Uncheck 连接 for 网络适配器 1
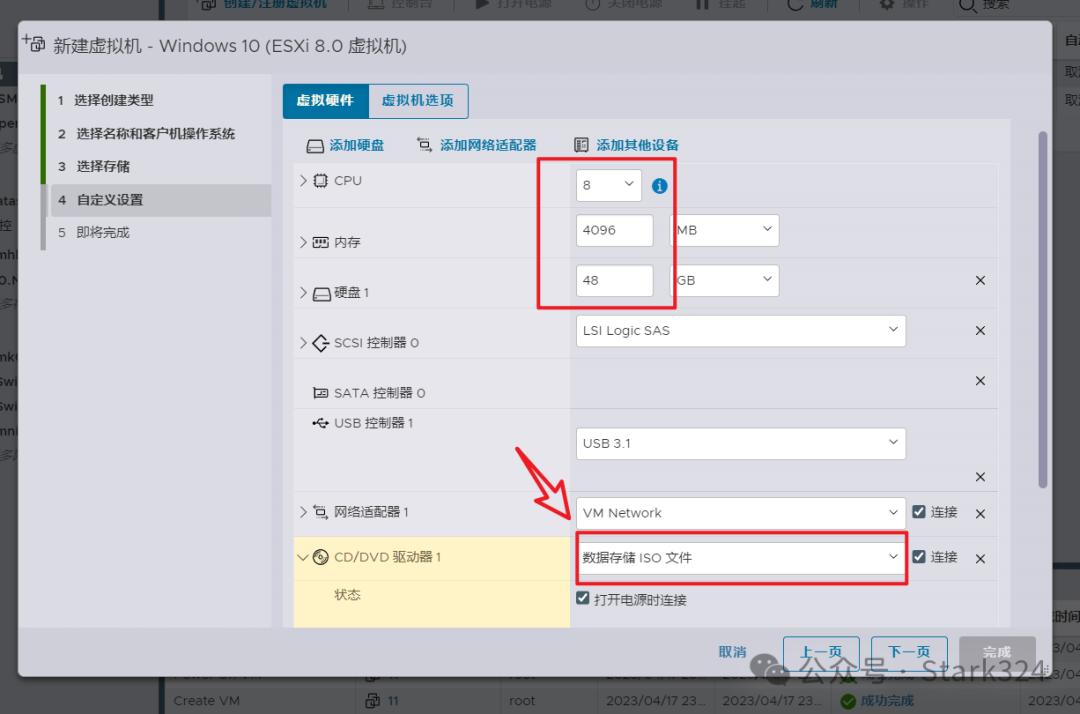1080x714 pixels. (919, 512)
